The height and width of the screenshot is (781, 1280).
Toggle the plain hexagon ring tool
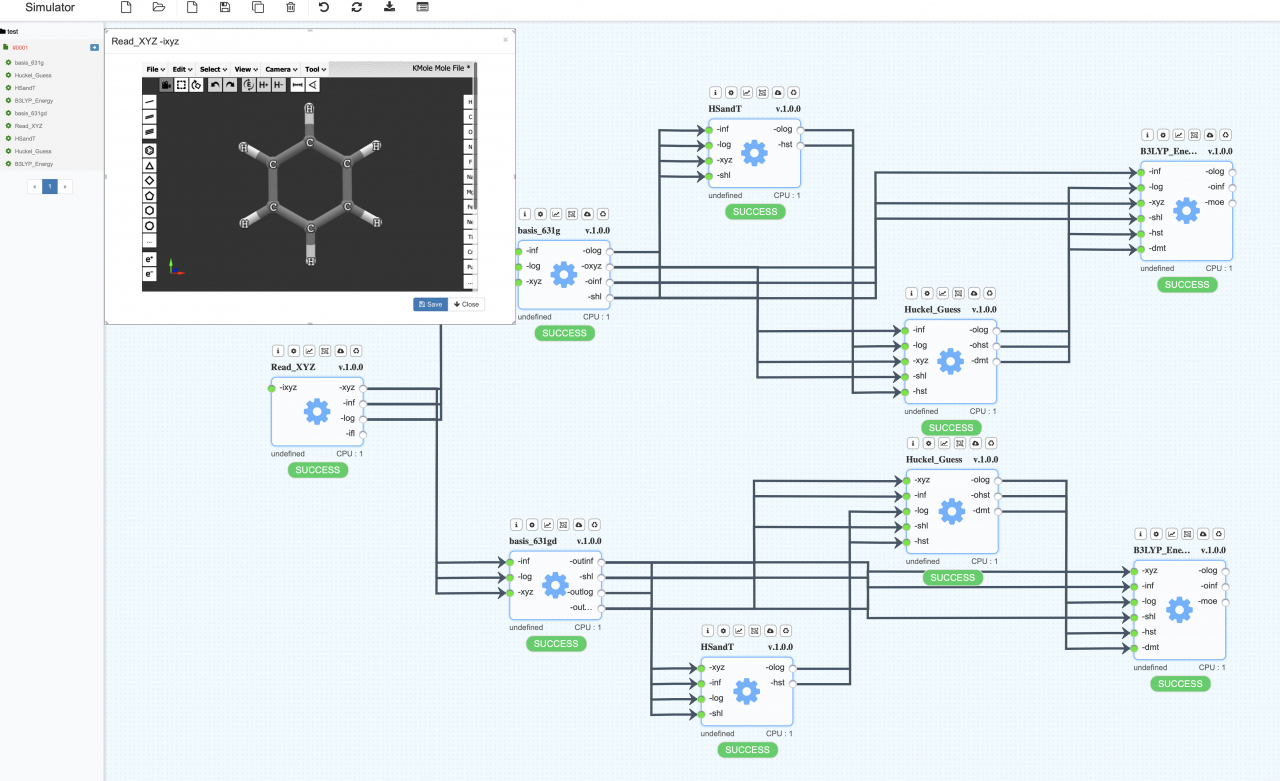pyautogui.click(x=150, y=210)
